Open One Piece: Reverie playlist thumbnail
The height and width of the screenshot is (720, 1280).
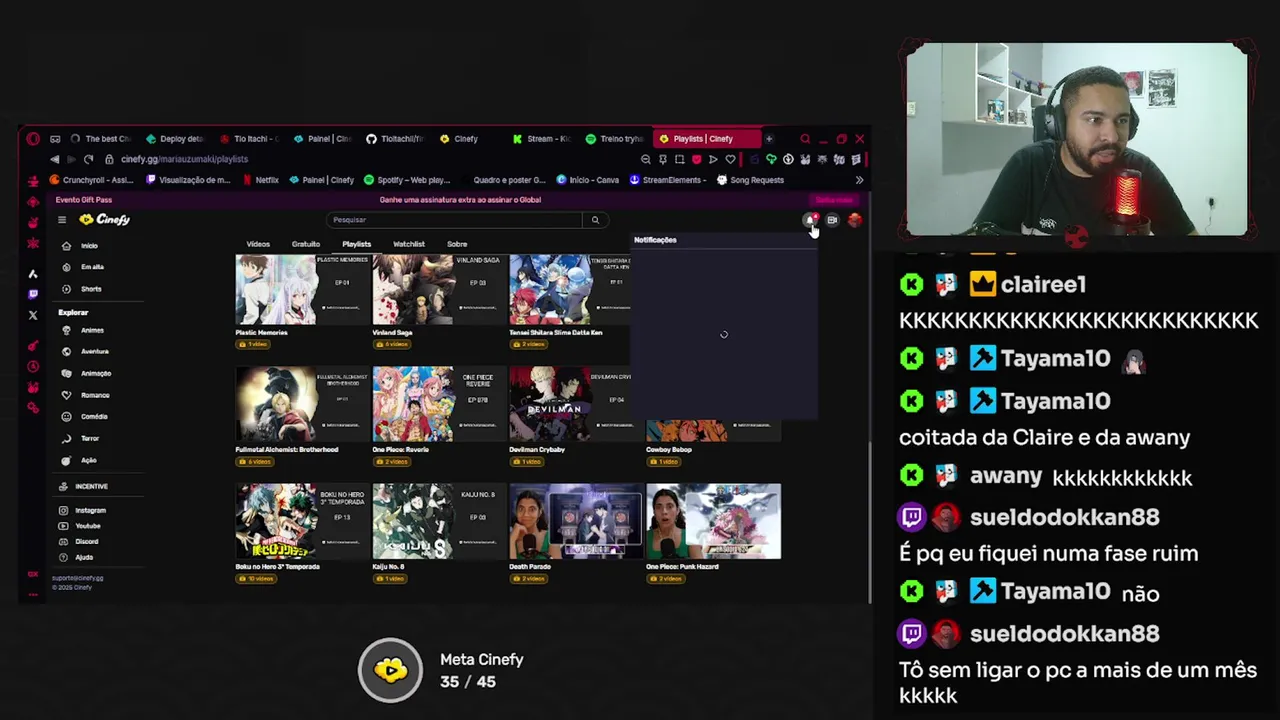[440, 404]
